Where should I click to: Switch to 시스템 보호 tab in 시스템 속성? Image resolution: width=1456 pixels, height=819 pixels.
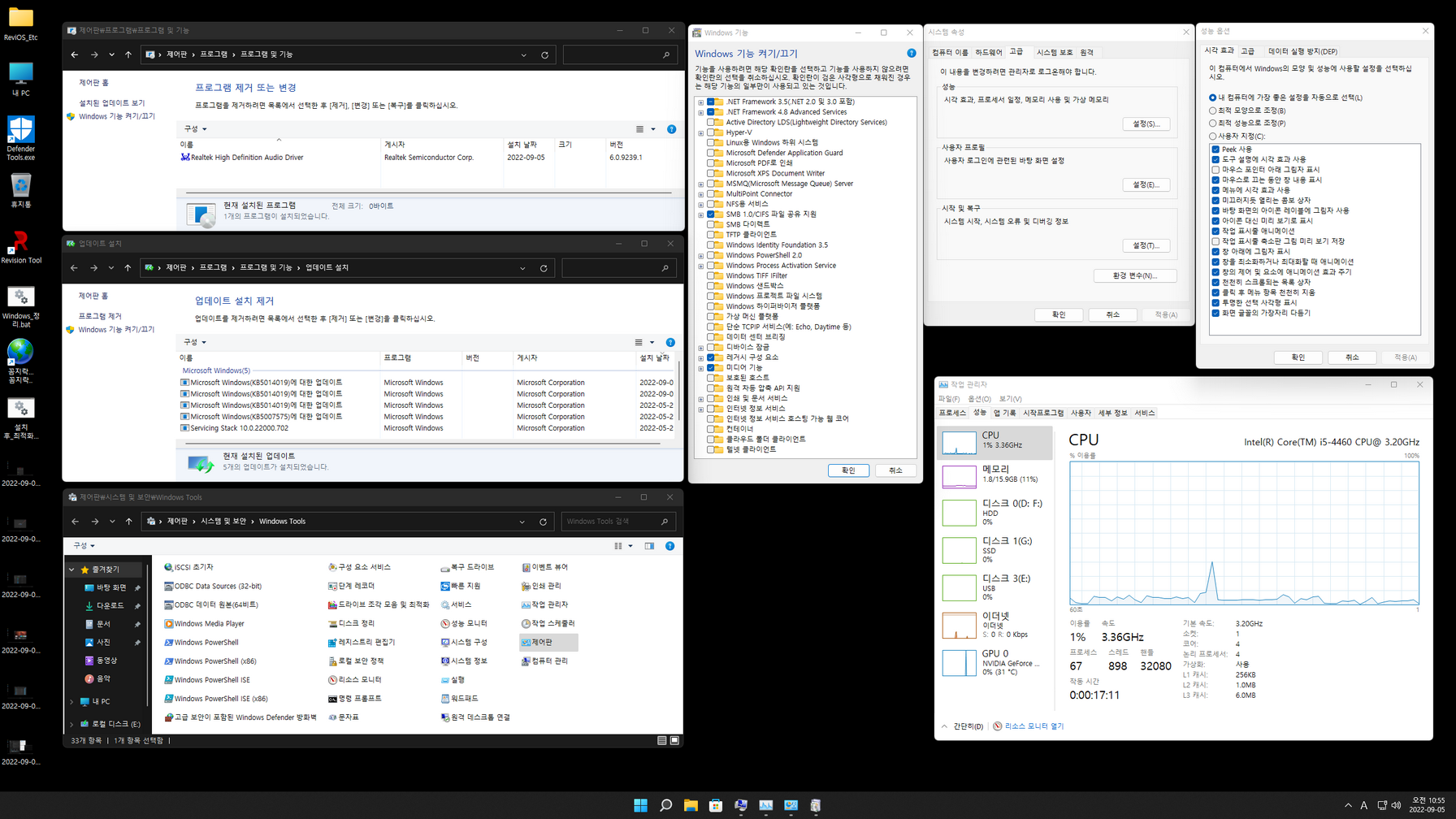click(1055, 53)
